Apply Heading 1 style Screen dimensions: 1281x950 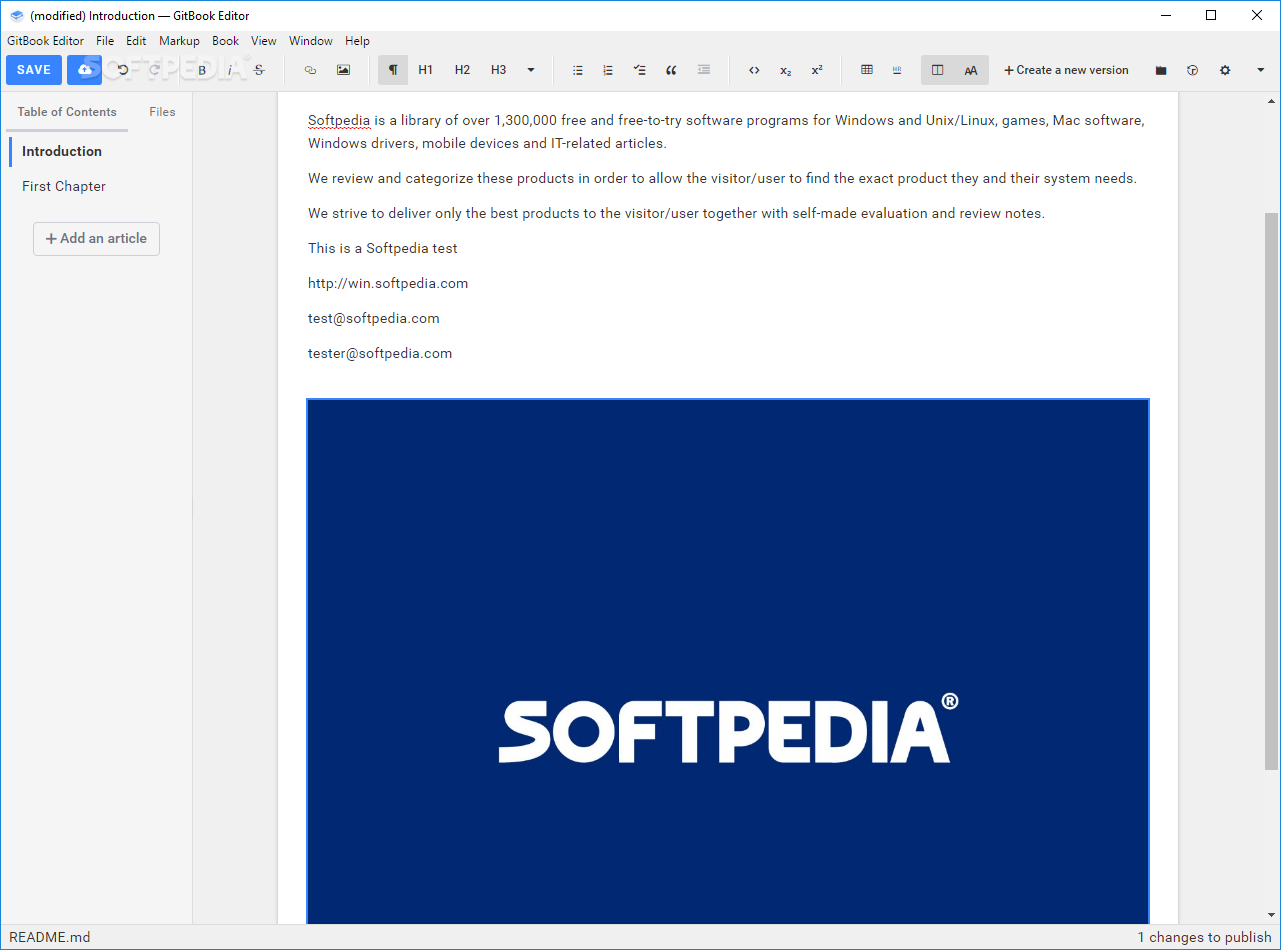point(426,70)
